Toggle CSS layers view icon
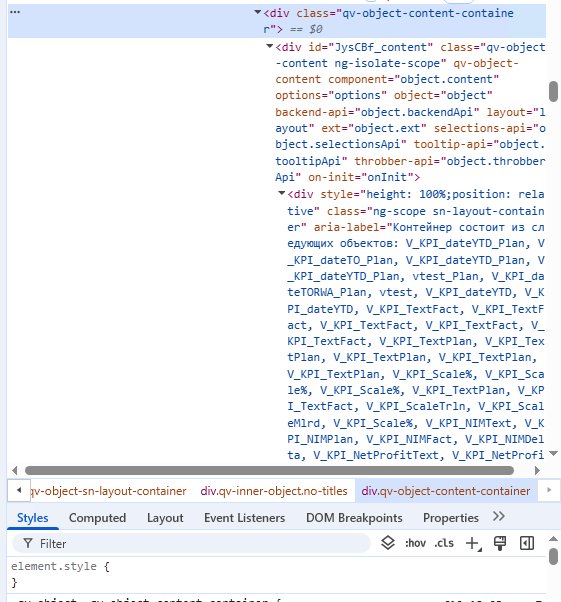Viewport: 561px width, 602px height. point(388,543)
